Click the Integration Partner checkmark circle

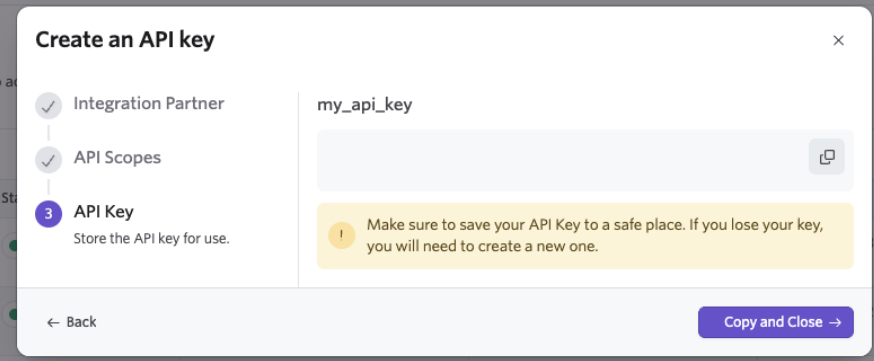[48, 106]
